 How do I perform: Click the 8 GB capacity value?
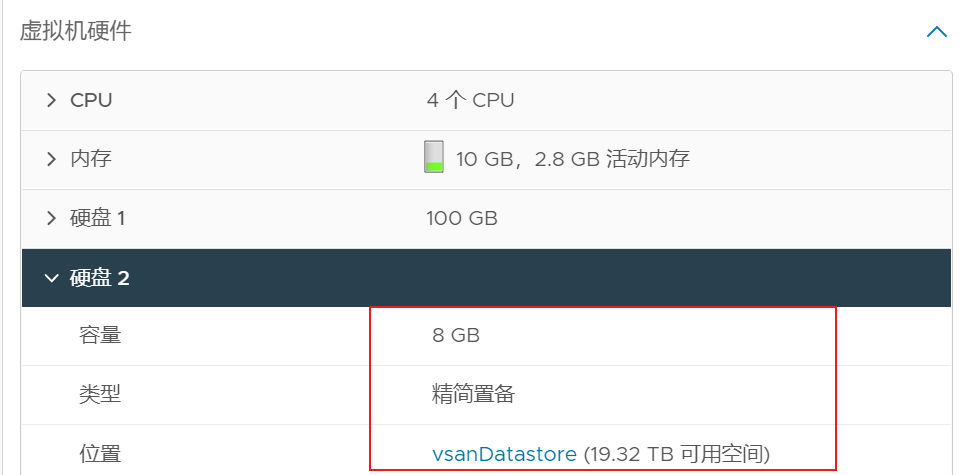(x=456, y=336)
